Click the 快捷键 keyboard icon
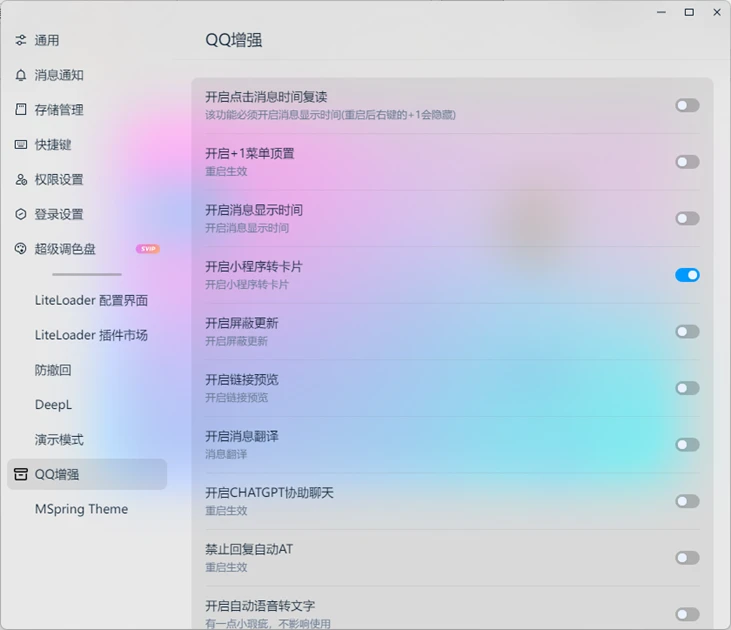This screenshot has width=731, height=630. coord(21,145)
